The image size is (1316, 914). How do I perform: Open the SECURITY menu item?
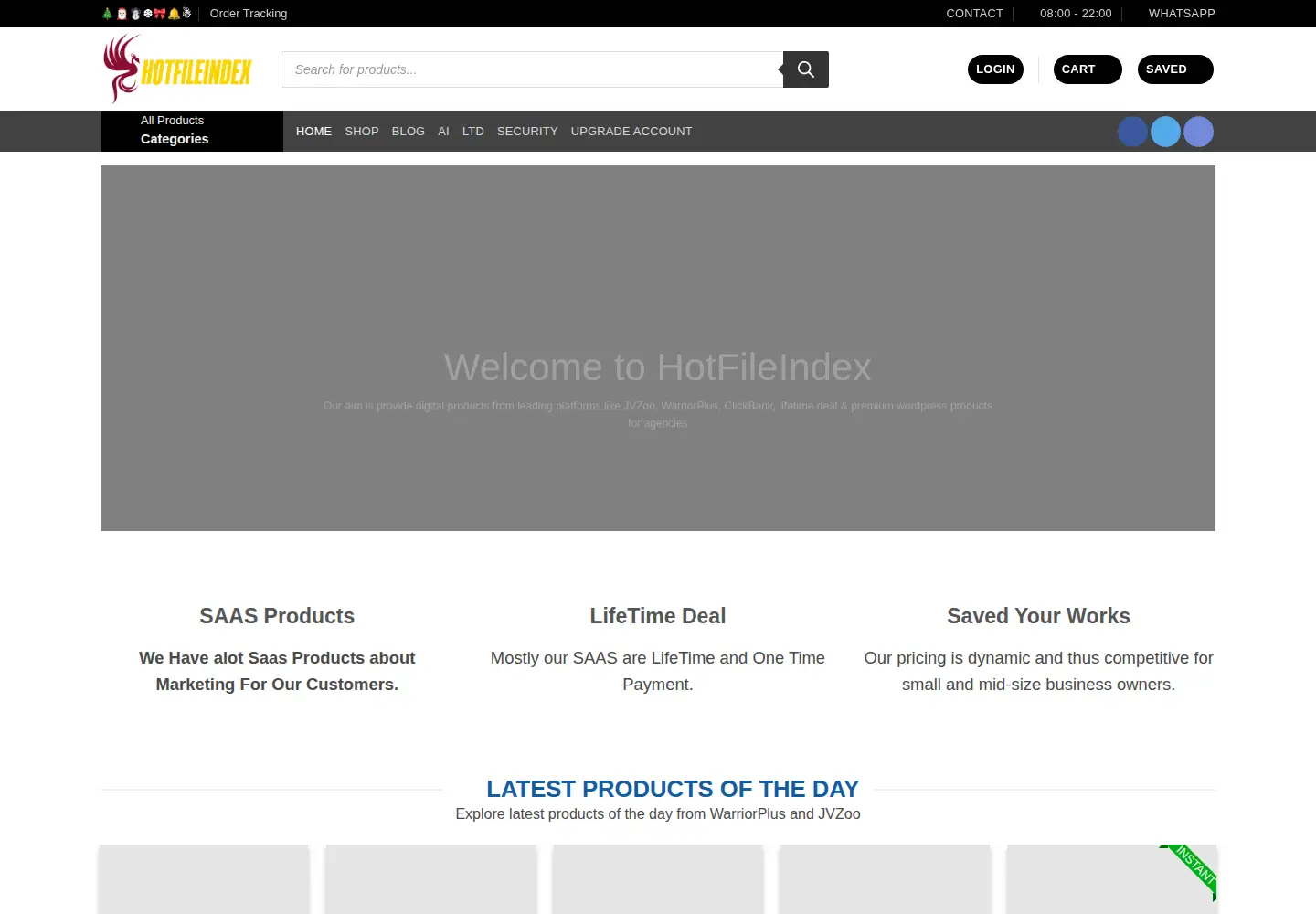pos(527,132)
